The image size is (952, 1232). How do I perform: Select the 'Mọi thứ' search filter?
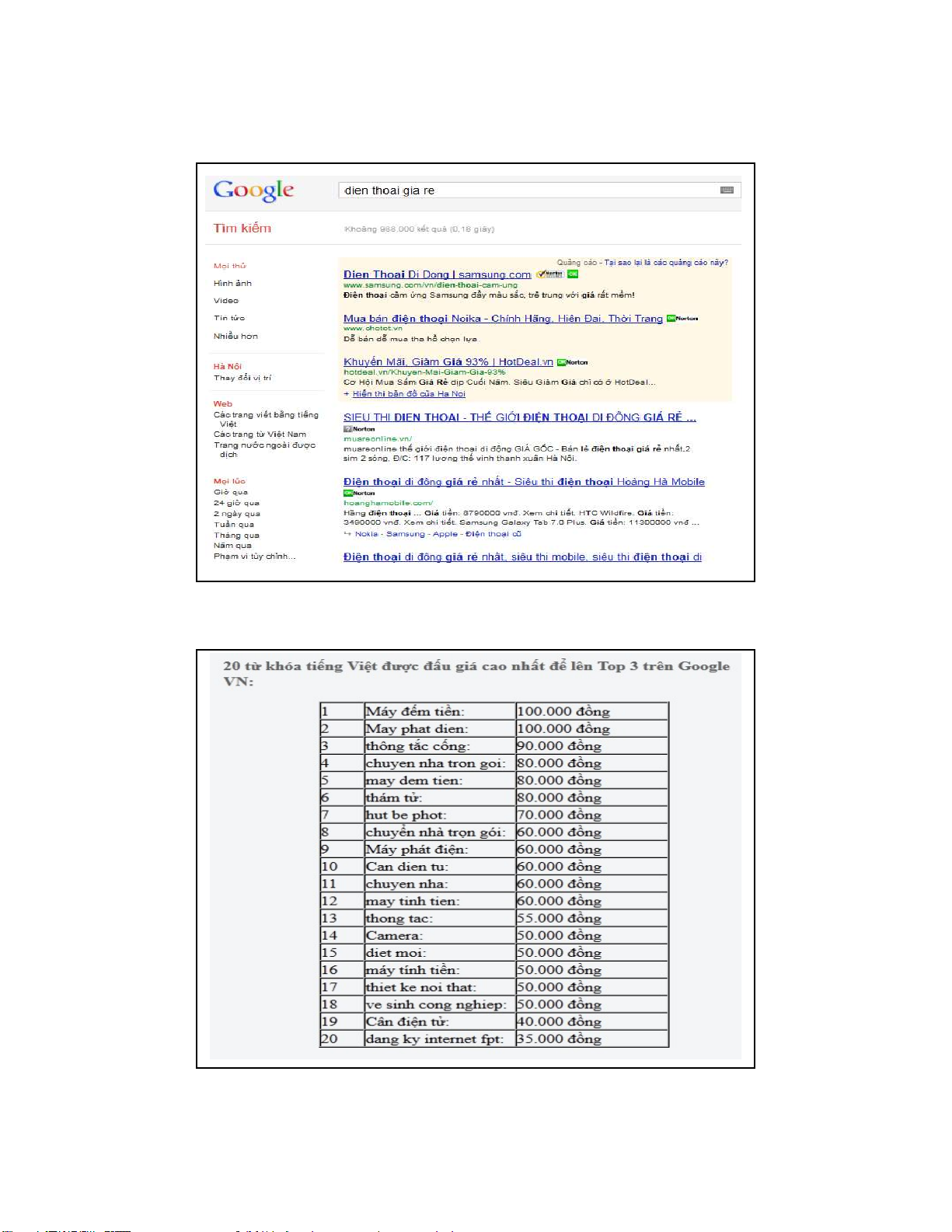(230, 266)
